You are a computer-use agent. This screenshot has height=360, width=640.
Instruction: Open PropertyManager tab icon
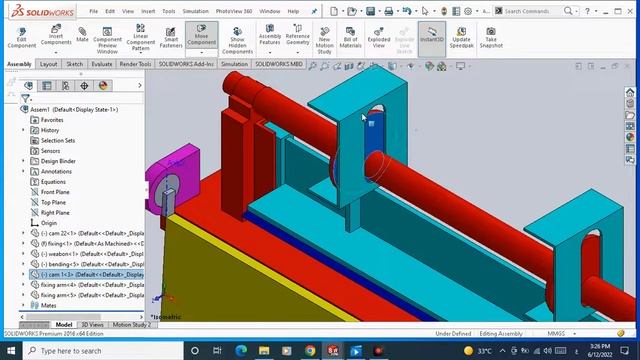pos(47,85)
